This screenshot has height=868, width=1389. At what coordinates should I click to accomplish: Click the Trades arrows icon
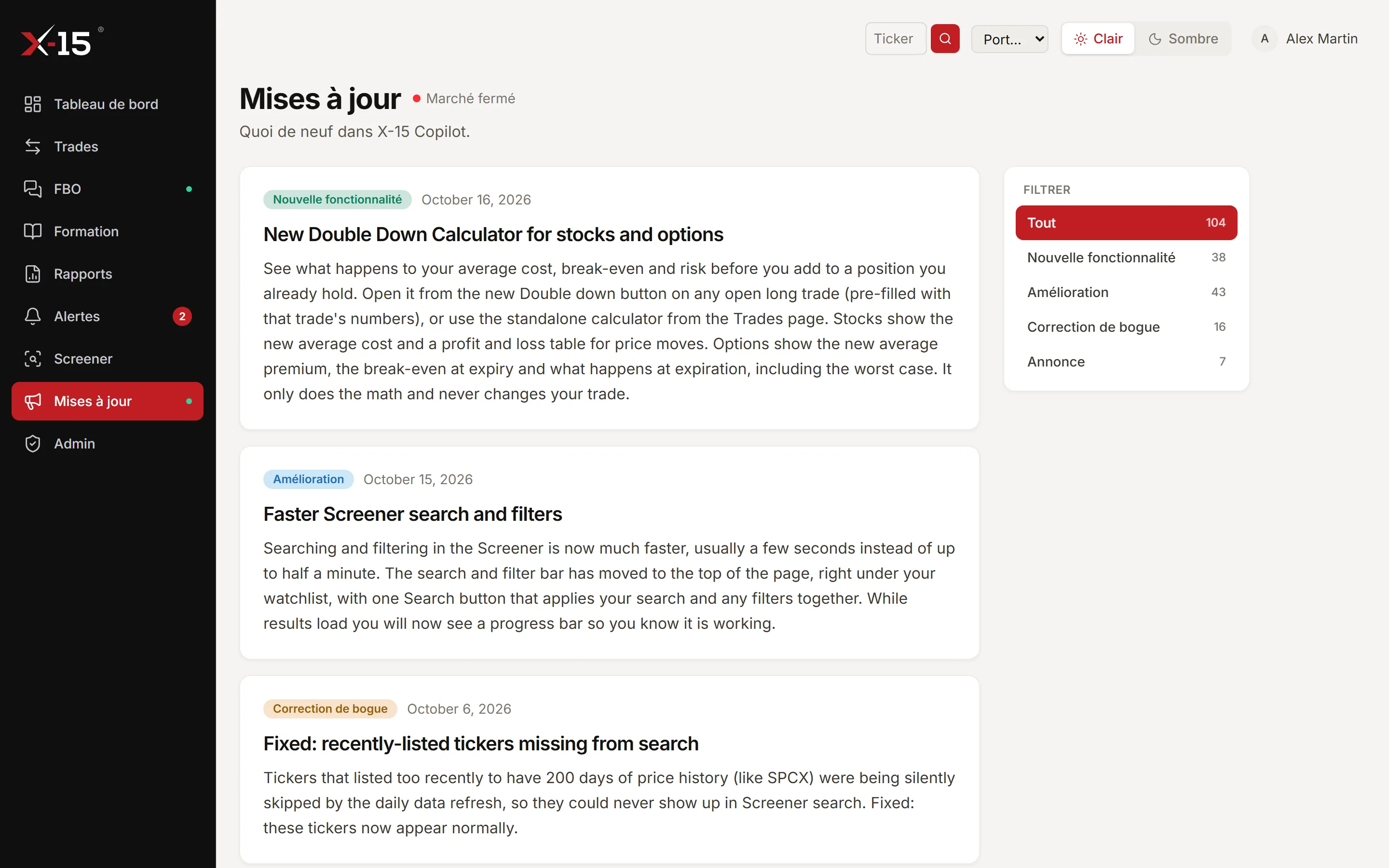click(33, 147)
